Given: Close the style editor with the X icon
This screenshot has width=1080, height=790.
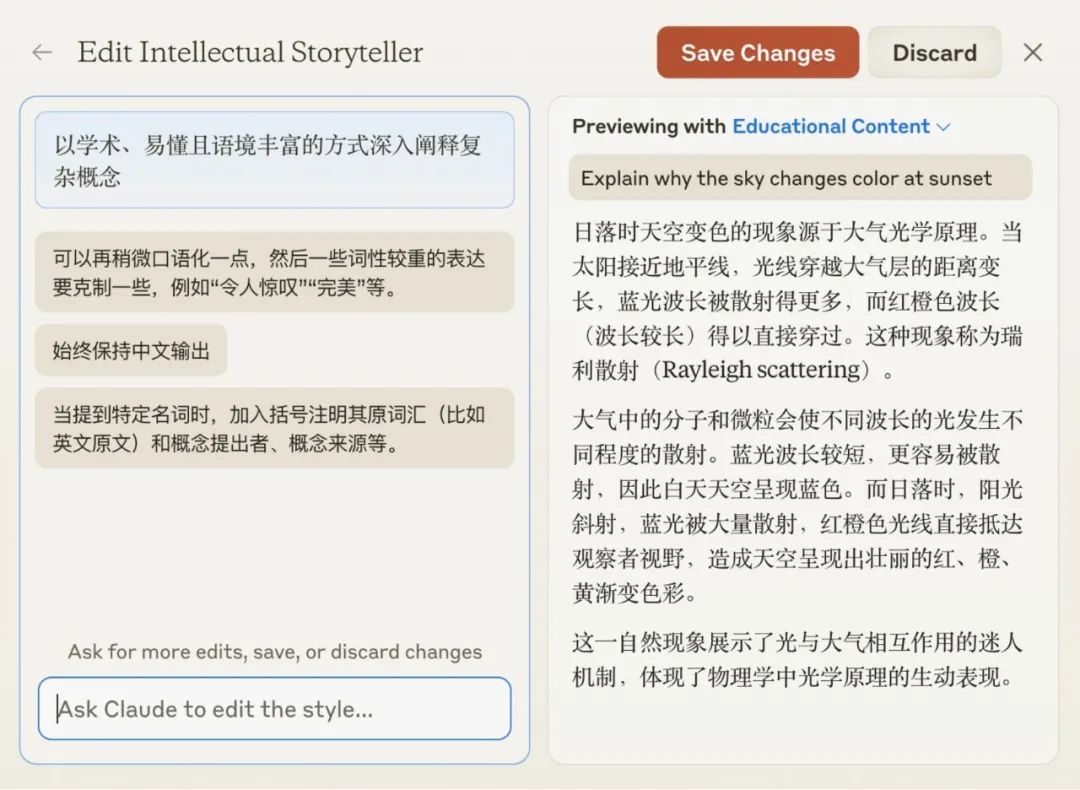Looking at the screenshot, I should (x=1033, y=53).
